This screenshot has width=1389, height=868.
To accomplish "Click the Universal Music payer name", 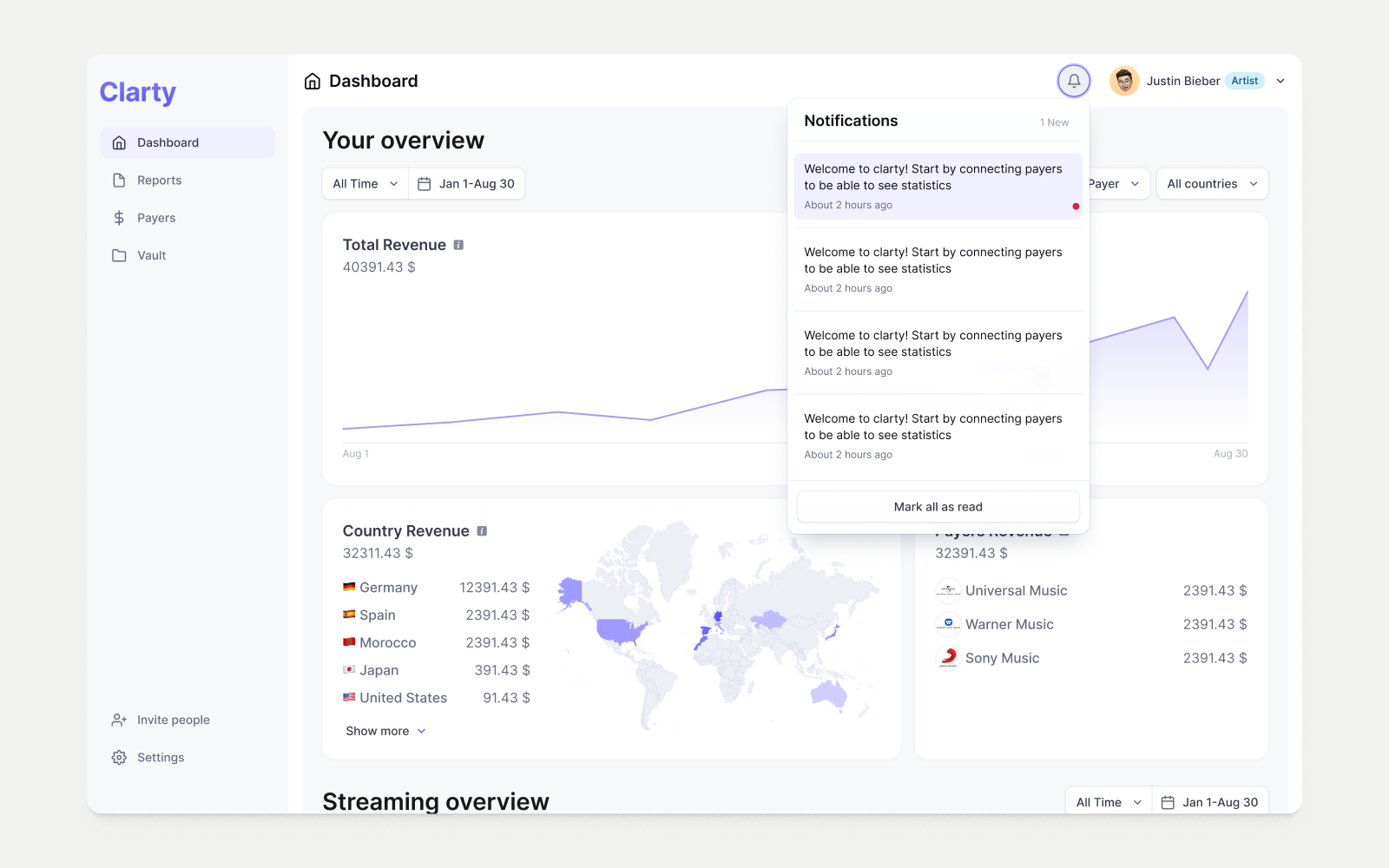I will (1017, 590).
